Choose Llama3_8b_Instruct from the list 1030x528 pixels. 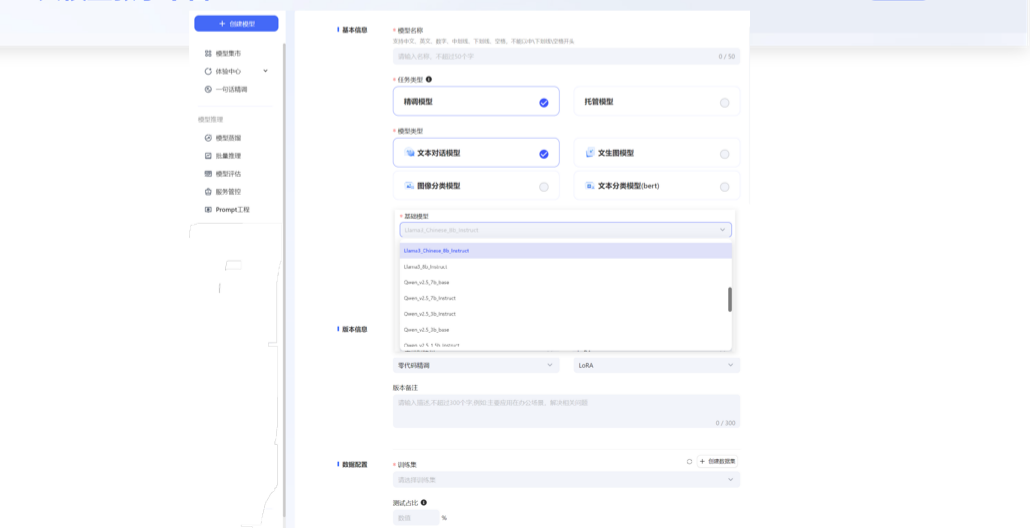click(566, 267)
